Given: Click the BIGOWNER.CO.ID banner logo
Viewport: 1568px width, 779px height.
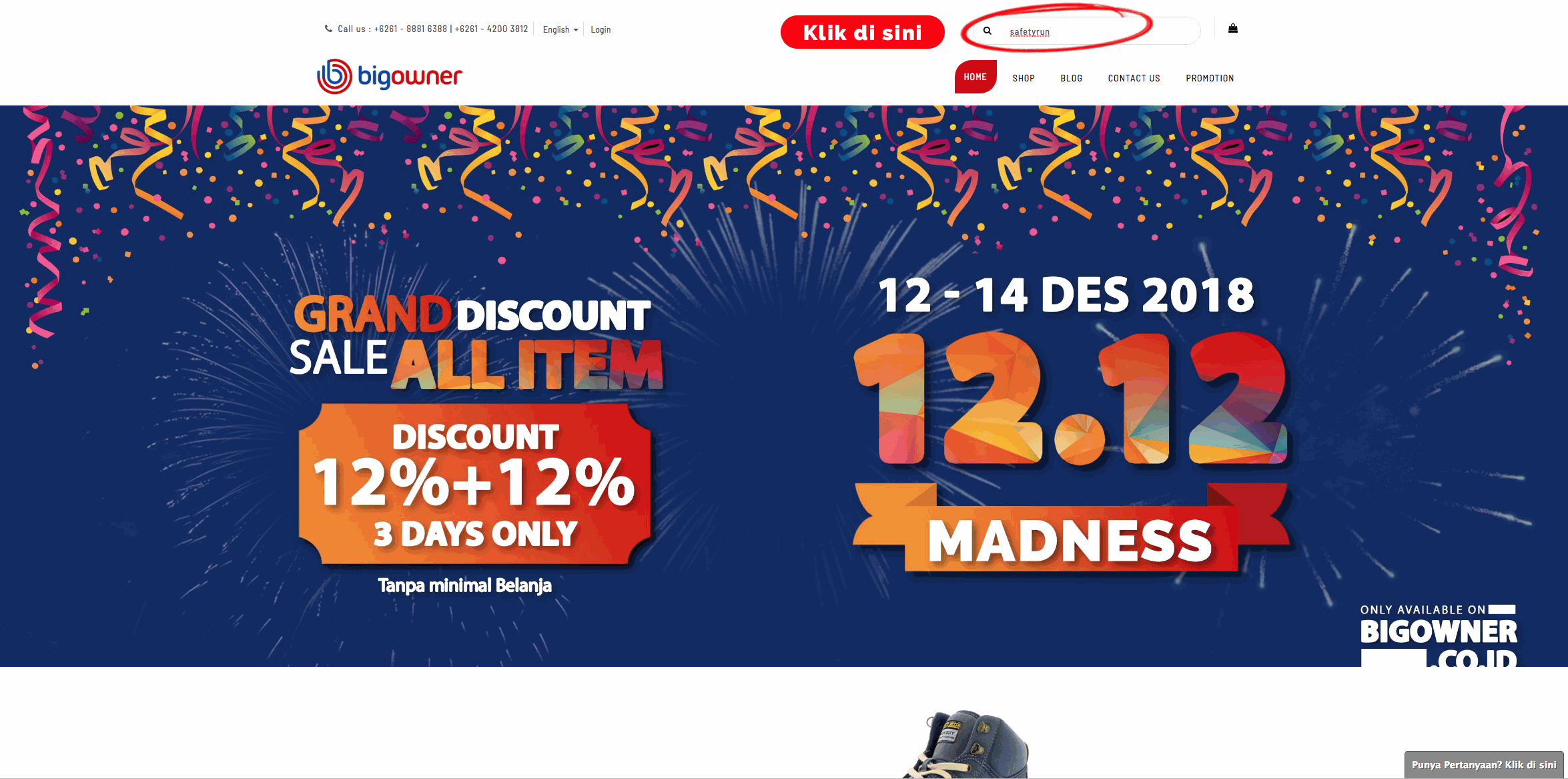Looking at the screenshot, I should tap(1439, 636).
